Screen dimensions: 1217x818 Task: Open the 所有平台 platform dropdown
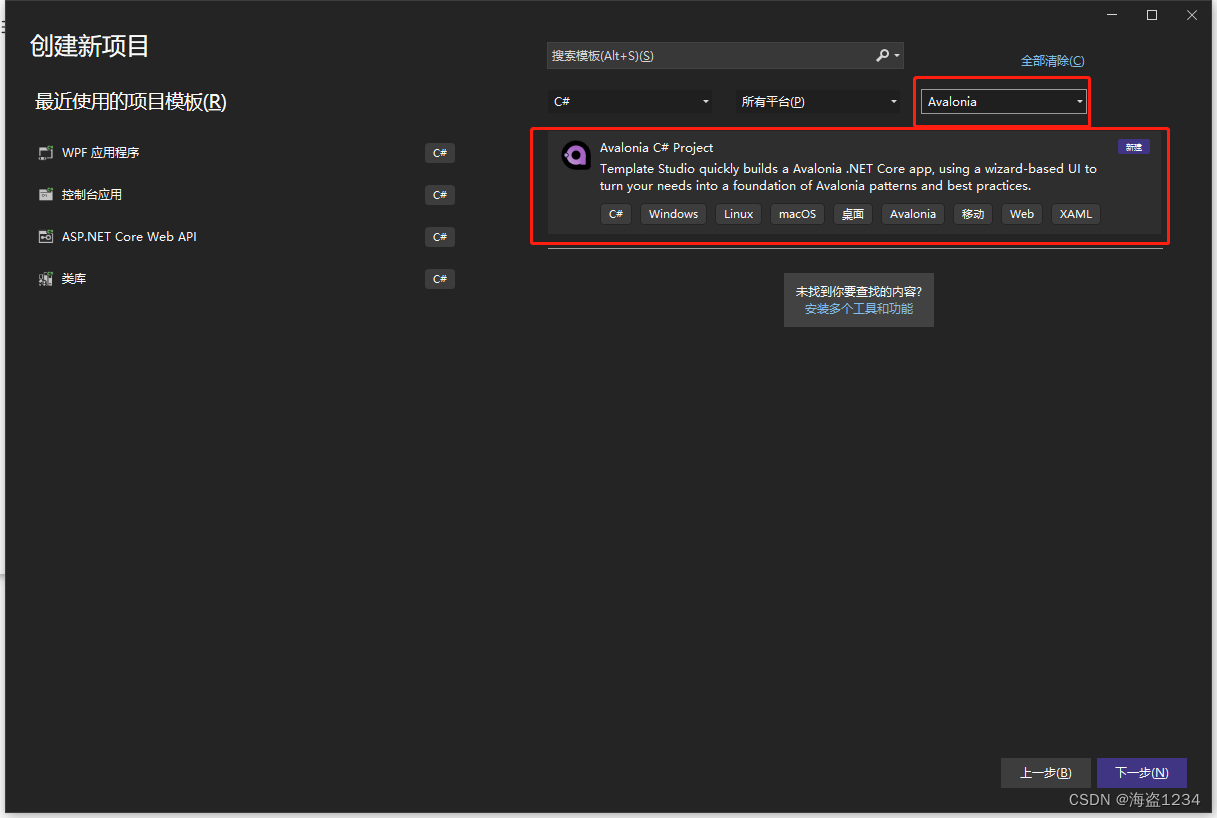click(818, 102)
